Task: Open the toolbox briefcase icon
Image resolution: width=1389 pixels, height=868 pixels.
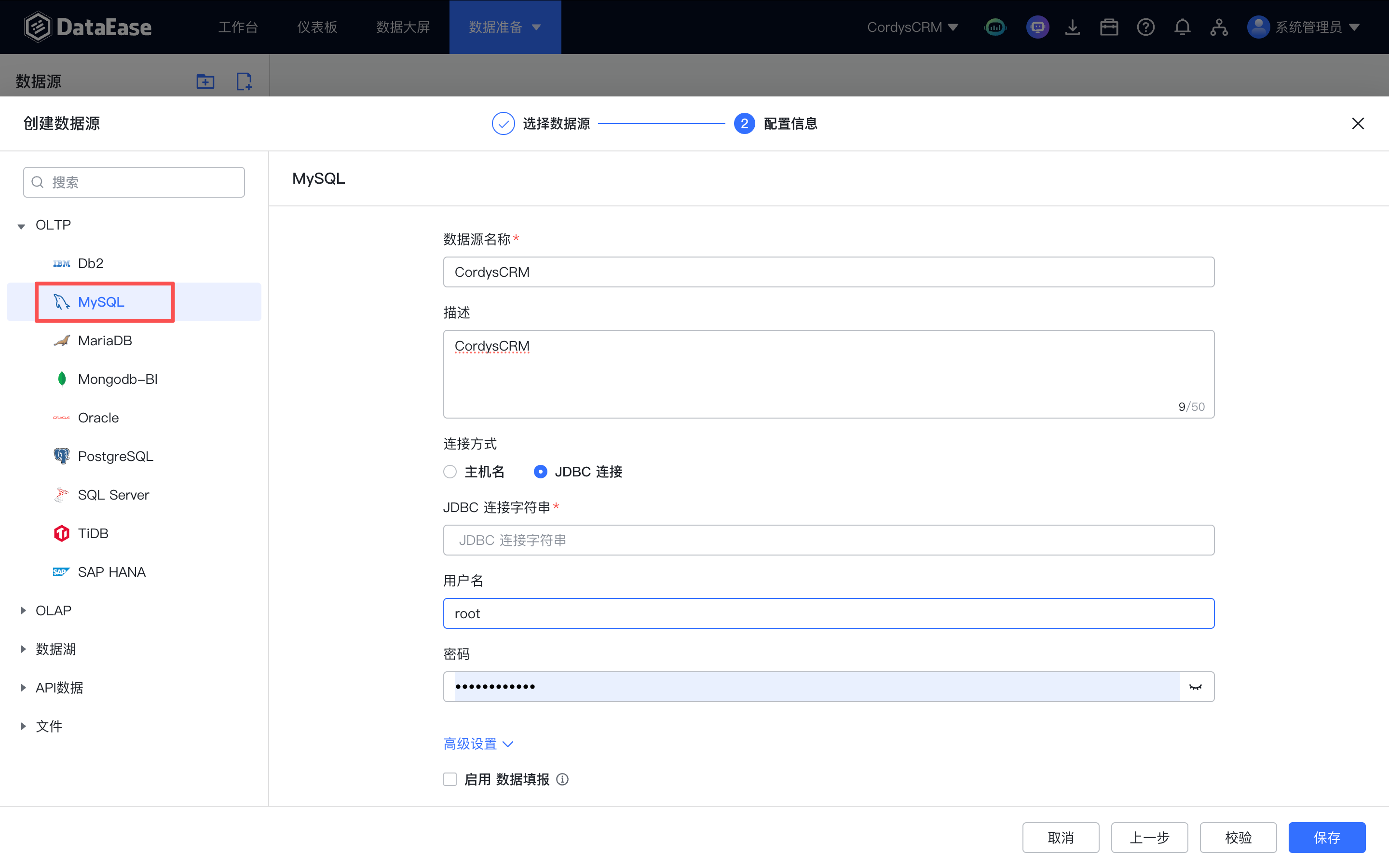Action: [1109, 27]
